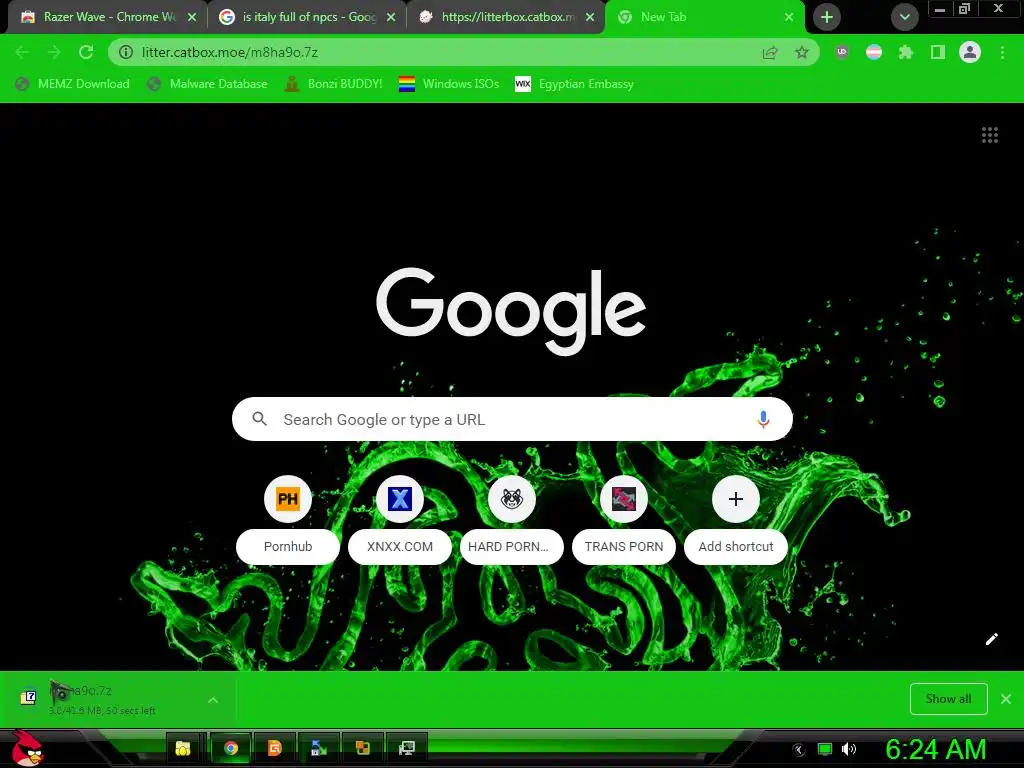Switch to litterbox.catbox tab
The height and width of the screenshot is (768, 1024).
point(506,17)
